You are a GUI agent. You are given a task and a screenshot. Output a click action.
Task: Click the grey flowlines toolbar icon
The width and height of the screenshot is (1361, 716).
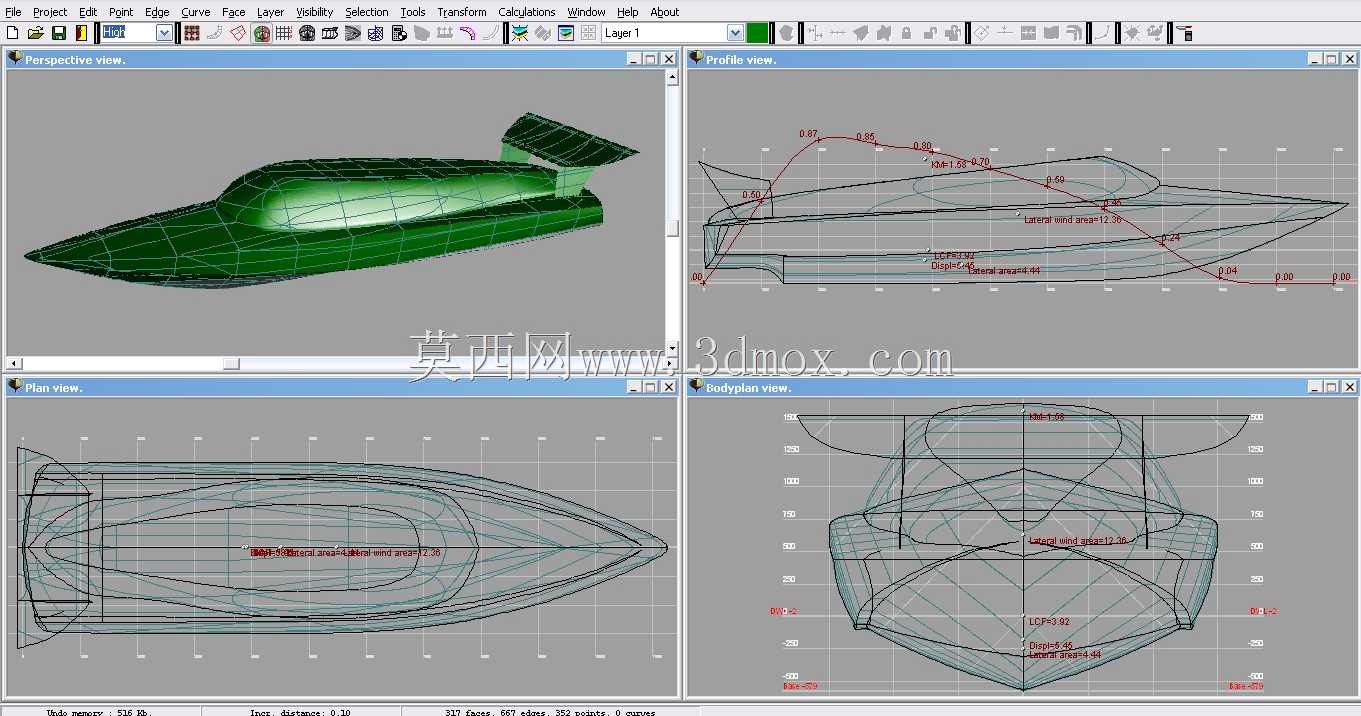pyautogui.click(x=422, y=33)
